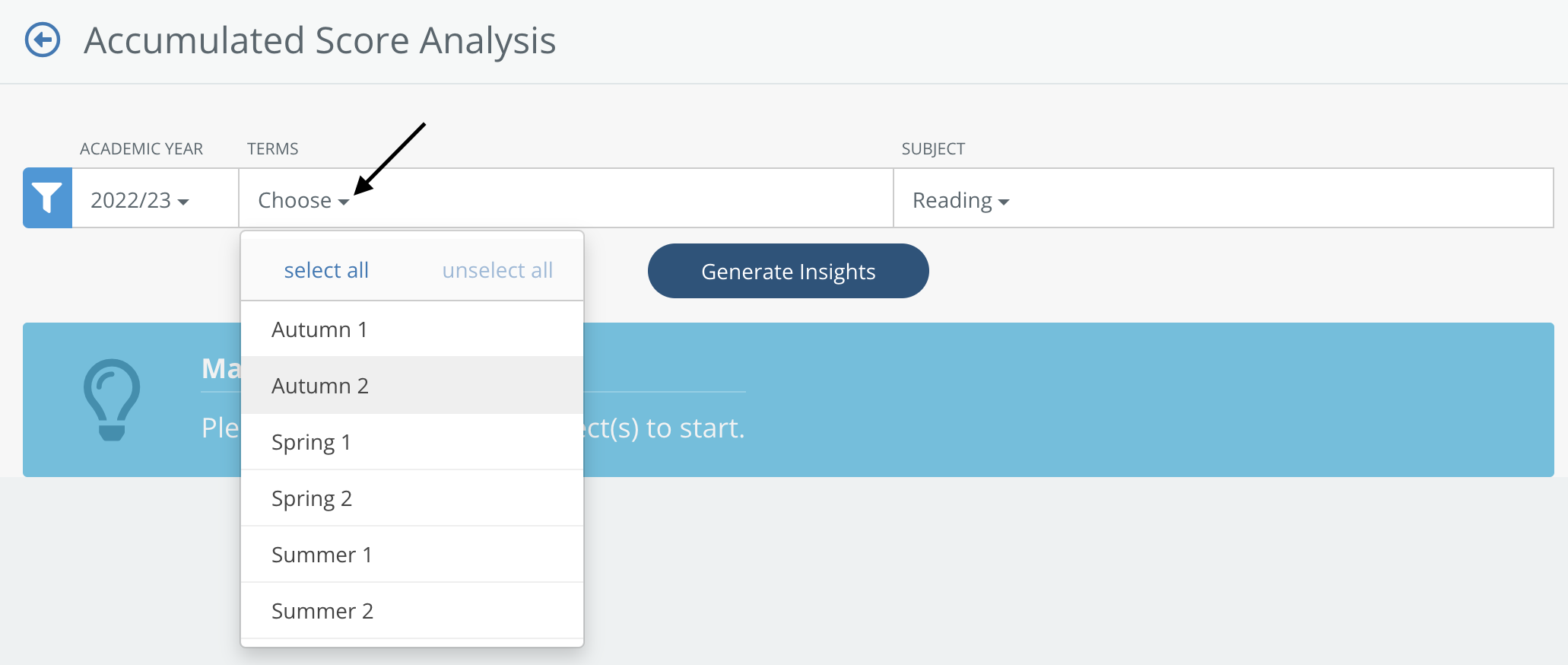The height and width of the screenshot is (665, 1568).
Task: Open the 2022/23 academic year dropdown
Action: 140,200
